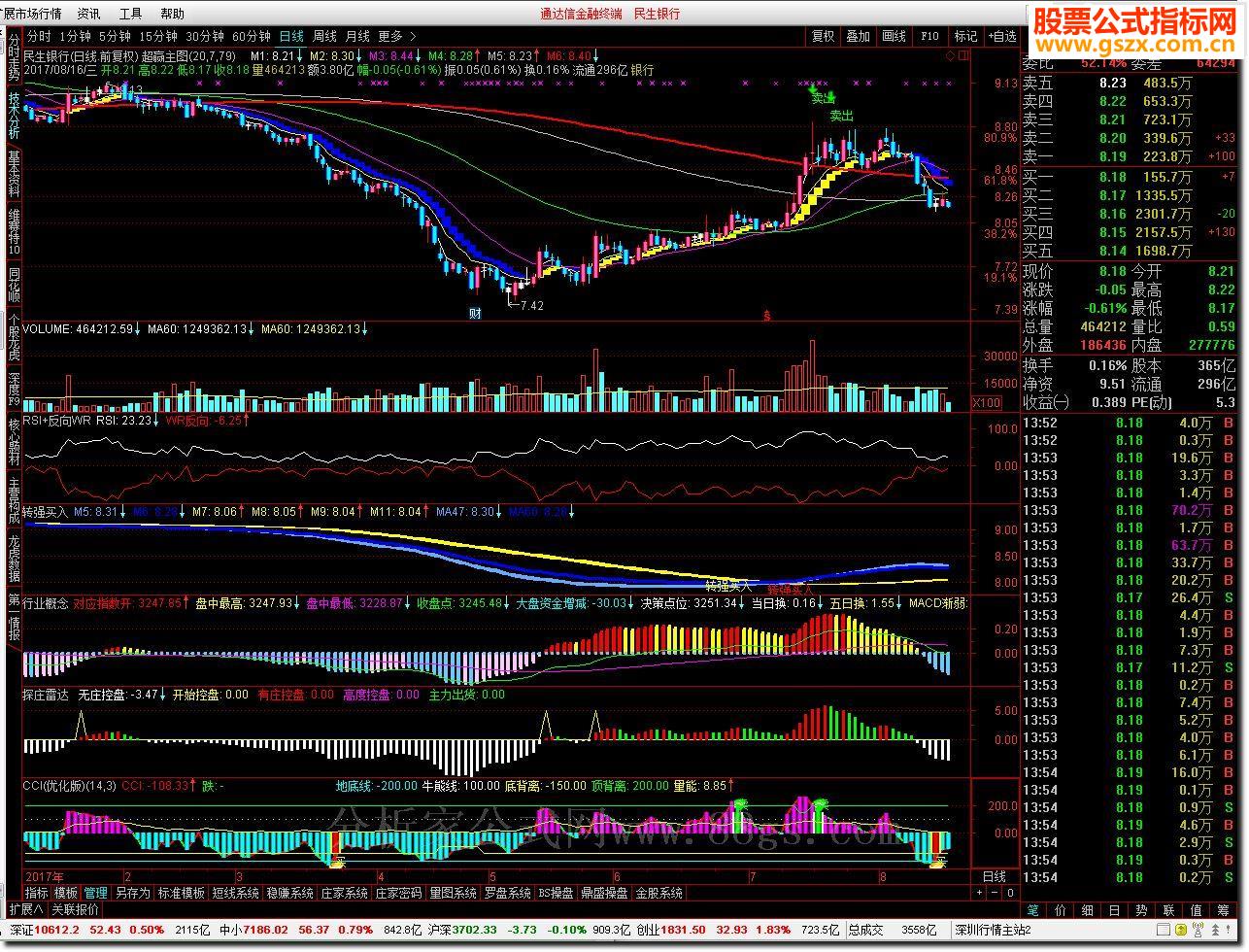The height and width of the screenshot is (952, 1249).
Task: Toggle 叠加 overlay mode
Action: (858, 36)
